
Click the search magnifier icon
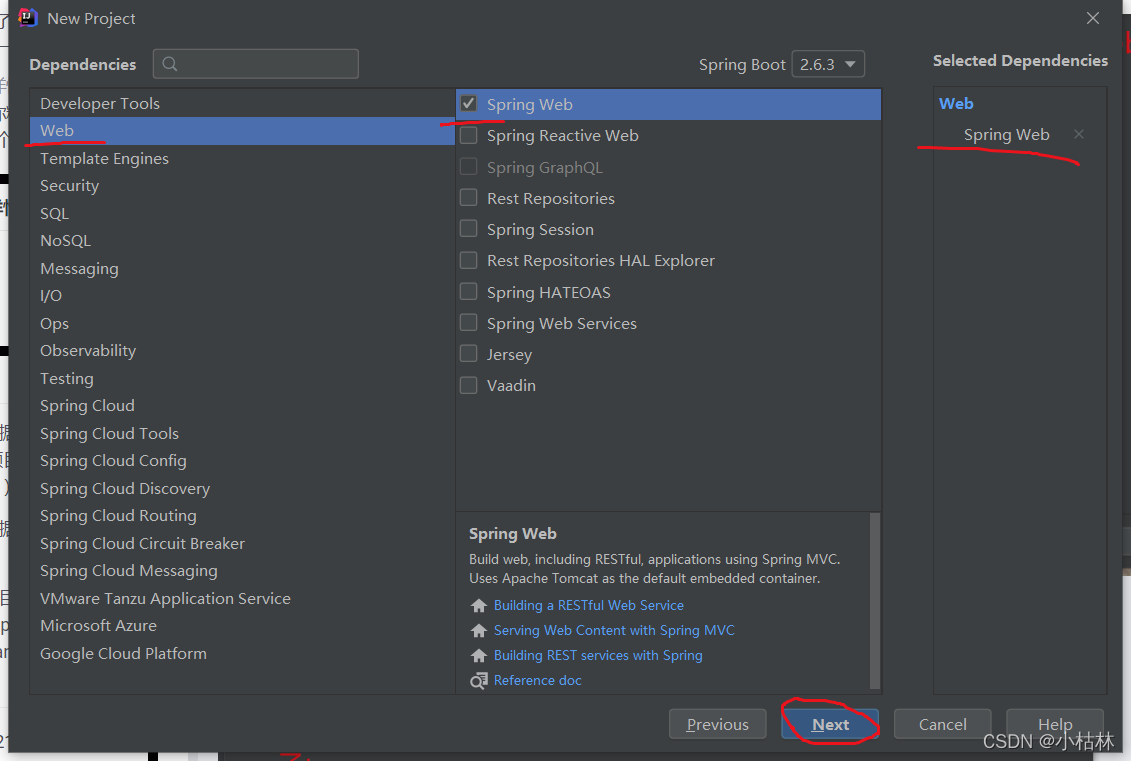point(170,64)
